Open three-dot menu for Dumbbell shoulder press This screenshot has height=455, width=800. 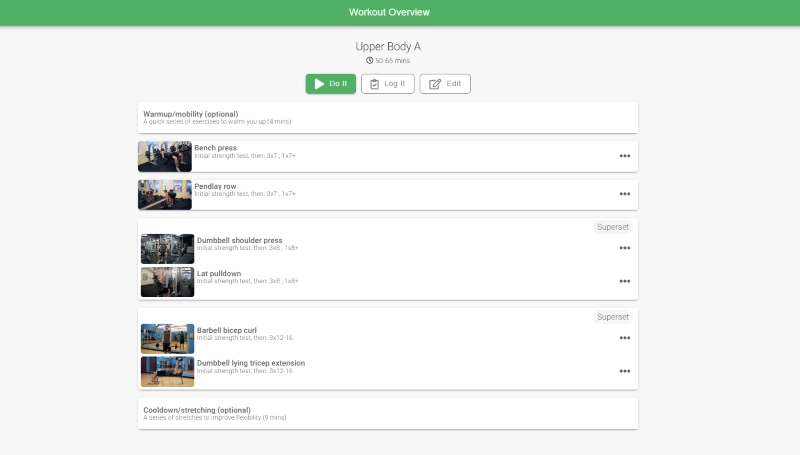(x=624, y=248)
